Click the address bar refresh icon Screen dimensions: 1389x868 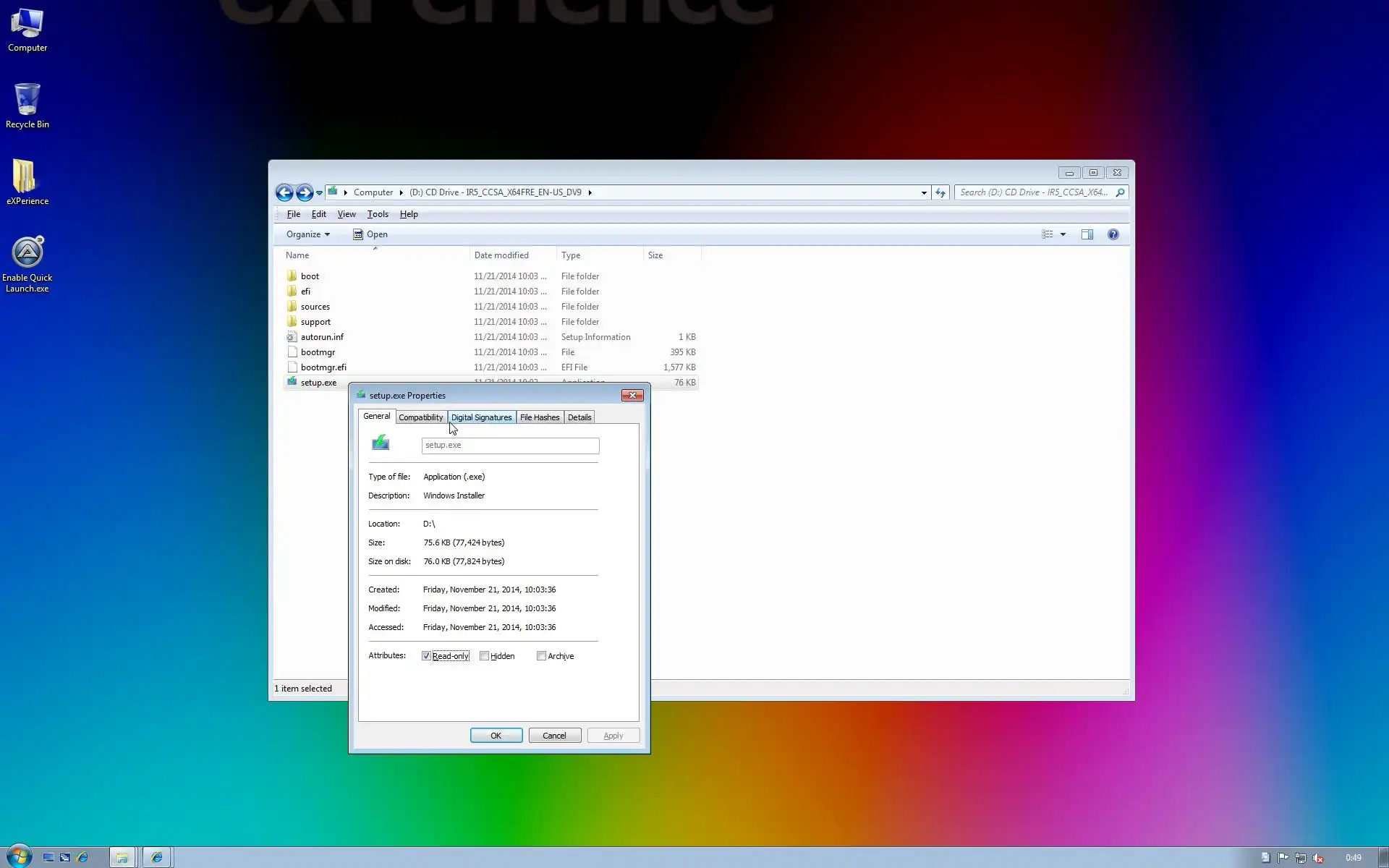940,192
